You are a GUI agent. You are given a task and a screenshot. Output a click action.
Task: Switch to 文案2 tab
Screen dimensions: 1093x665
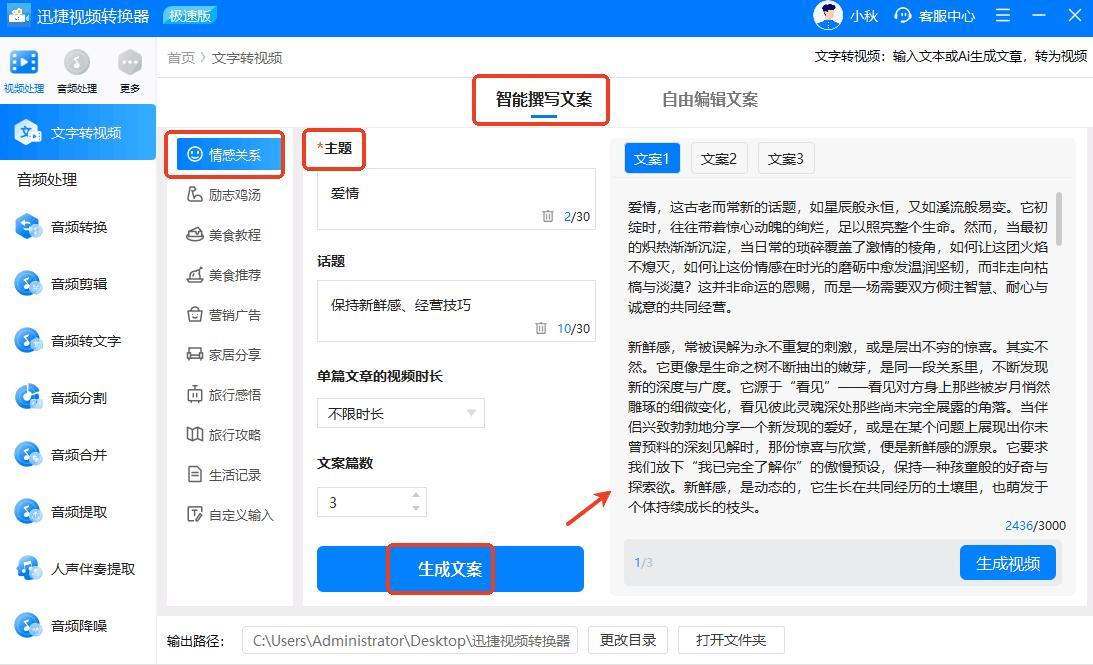pyautogui.click(x=718, y=158)
